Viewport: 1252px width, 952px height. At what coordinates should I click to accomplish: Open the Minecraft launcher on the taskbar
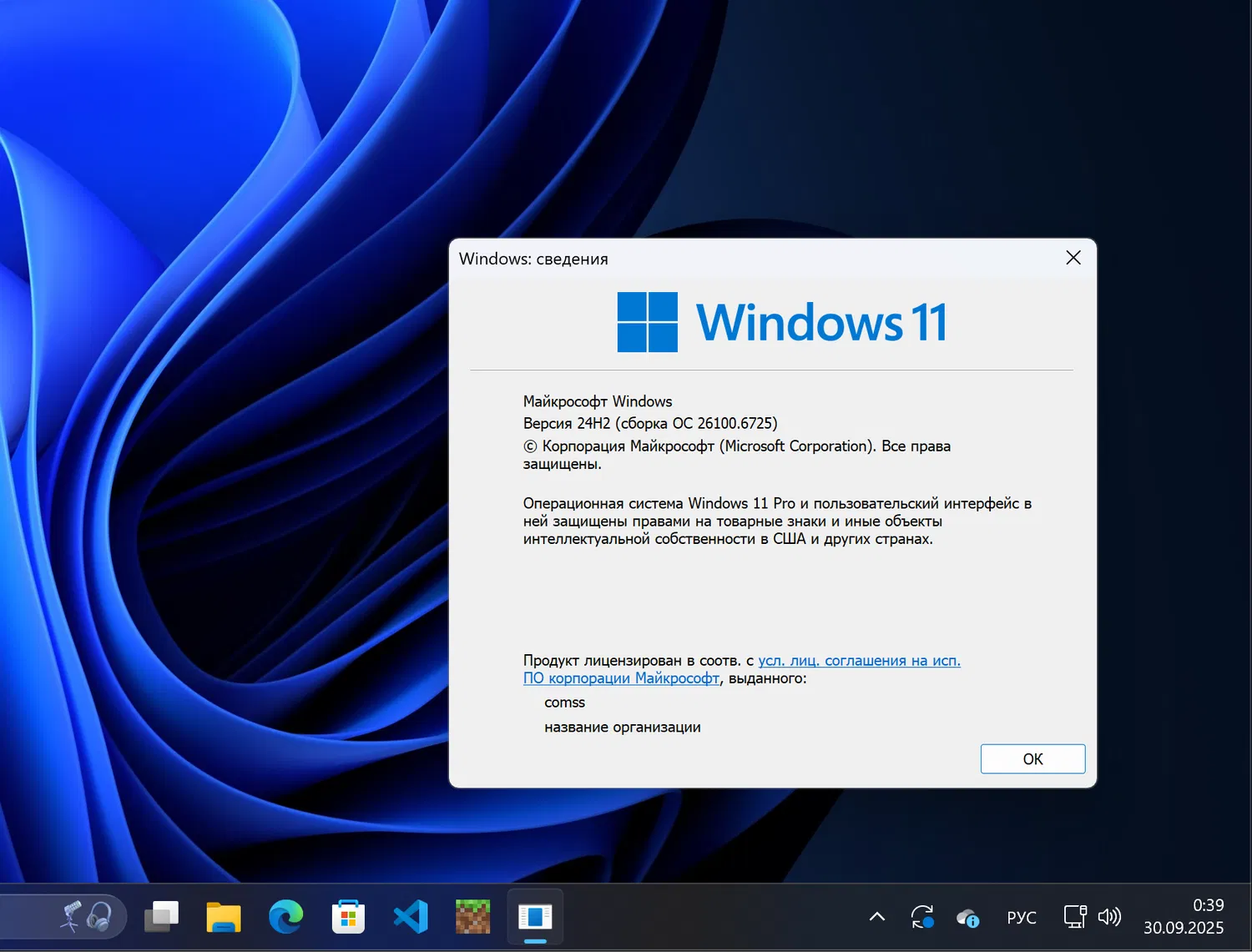(472, 916)
